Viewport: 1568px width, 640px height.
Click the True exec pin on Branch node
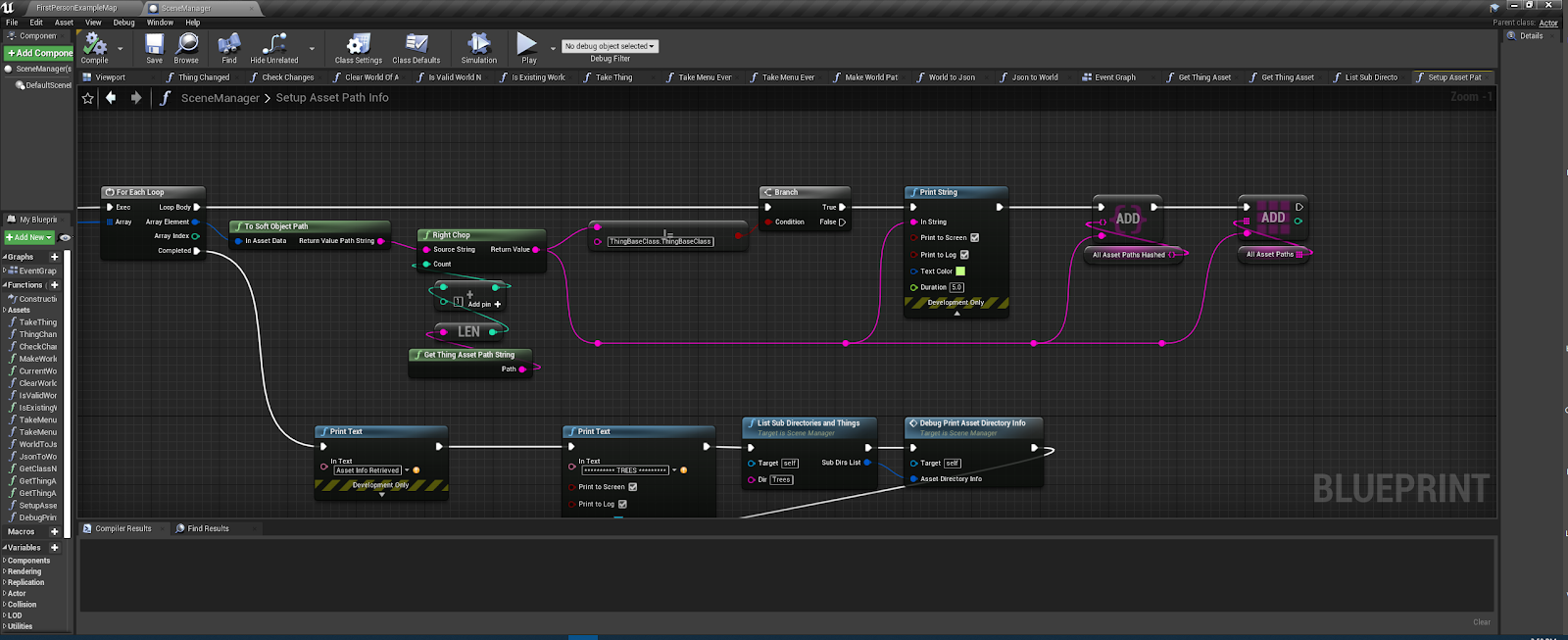click(x=842, y=207)
